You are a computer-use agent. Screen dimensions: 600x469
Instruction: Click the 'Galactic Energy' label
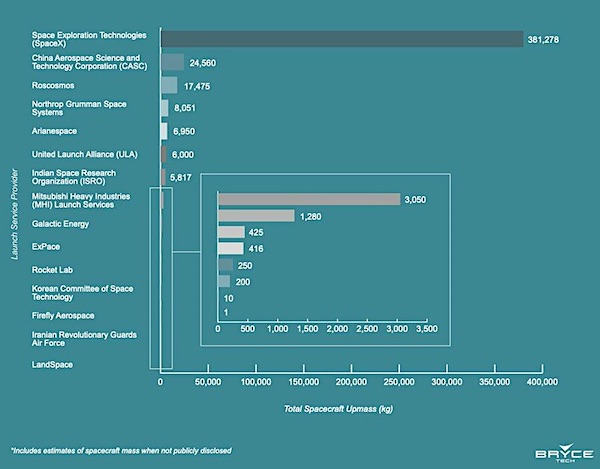(60, 224)
